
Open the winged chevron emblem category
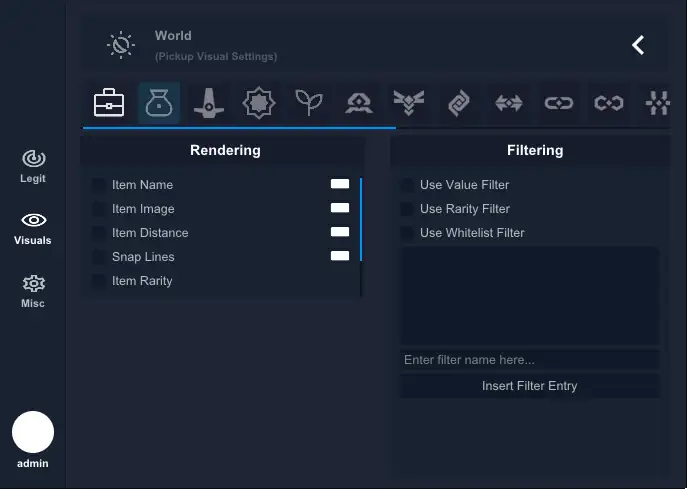coord(409,103)
